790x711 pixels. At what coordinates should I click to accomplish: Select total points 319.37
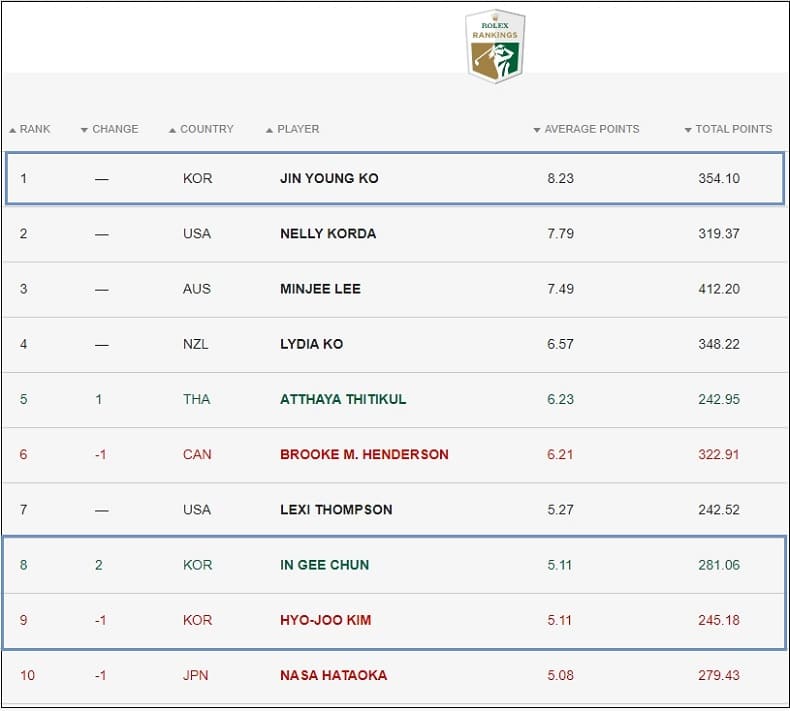click(719, 234)
